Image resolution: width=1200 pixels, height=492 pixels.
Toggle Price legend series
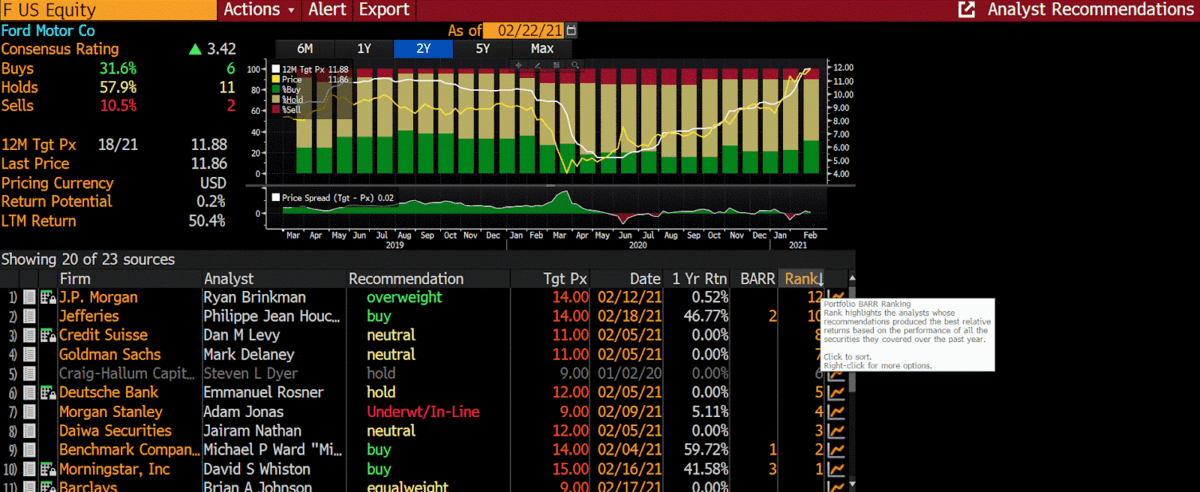[308, 79]
